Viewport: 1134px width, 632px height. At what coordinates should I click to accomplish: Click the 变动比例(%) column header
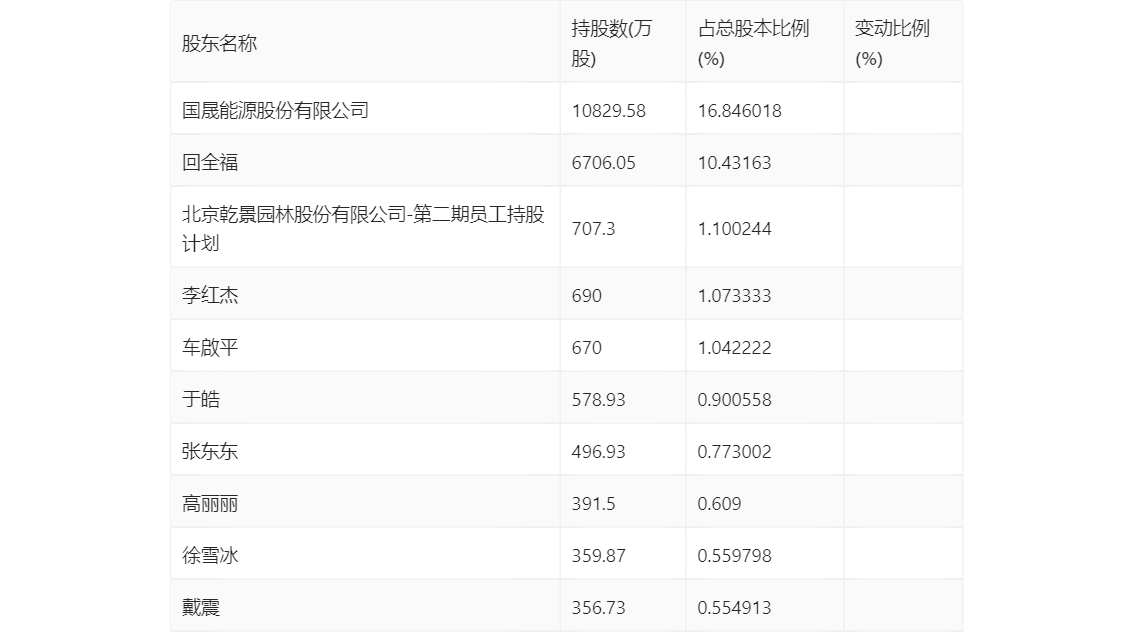tap(892, 43)
